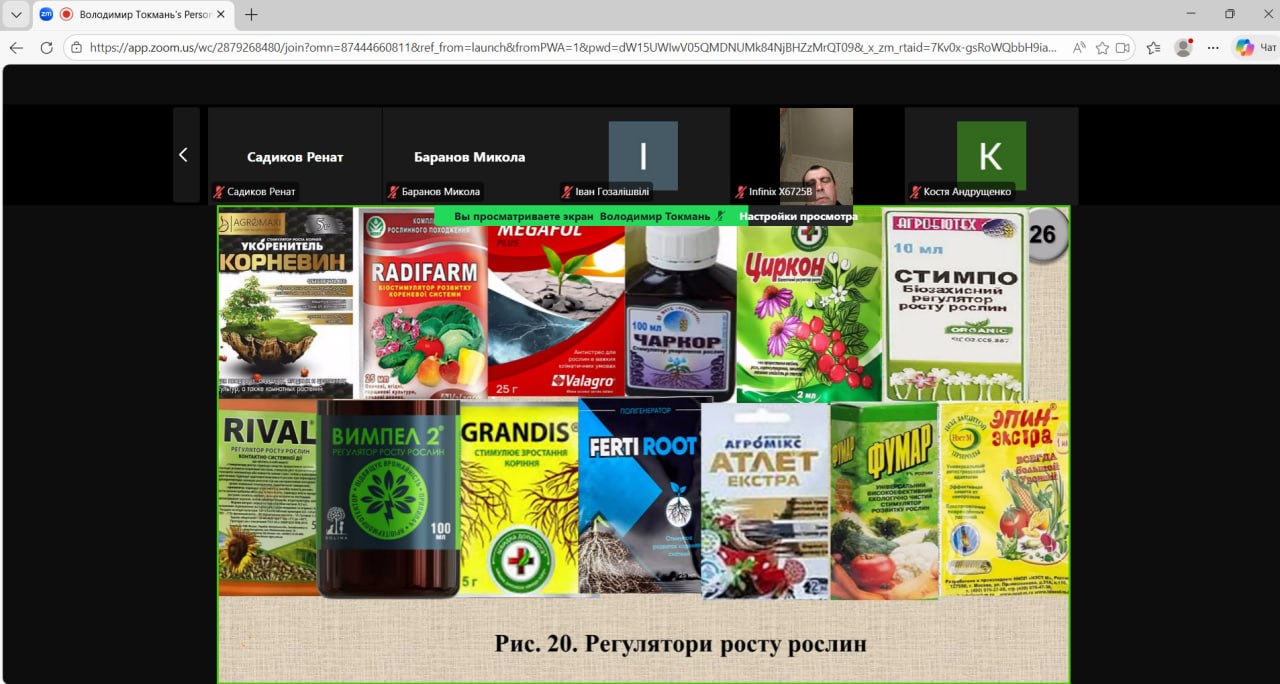Open the Настройки просмотра view options
Image resolution: width=1280 pixels, height=684 pixels.
click(x=797, y=216)
